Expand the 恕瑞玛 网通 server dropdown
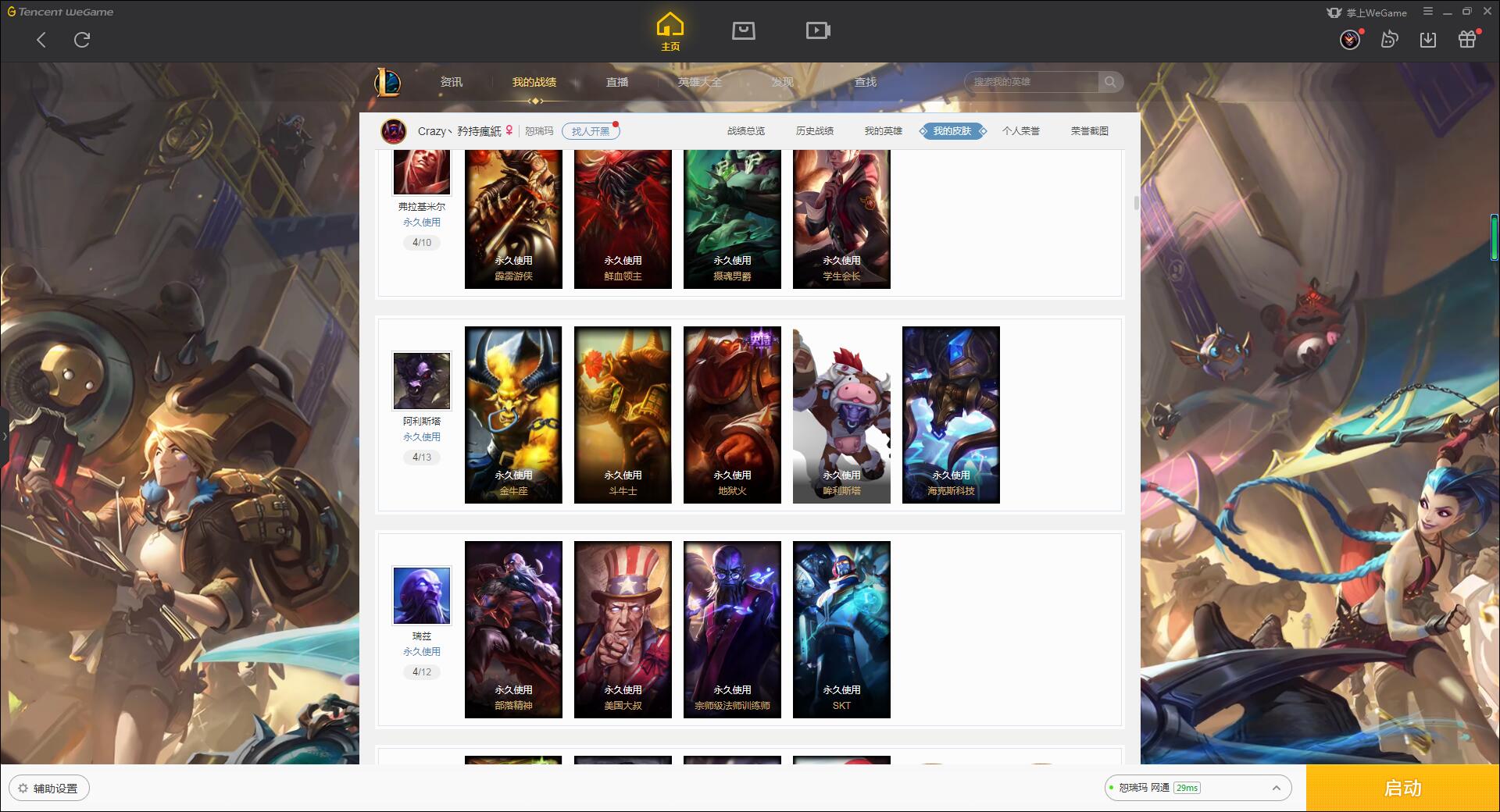Screen dimensions: 1500x812 [1198, 788]
